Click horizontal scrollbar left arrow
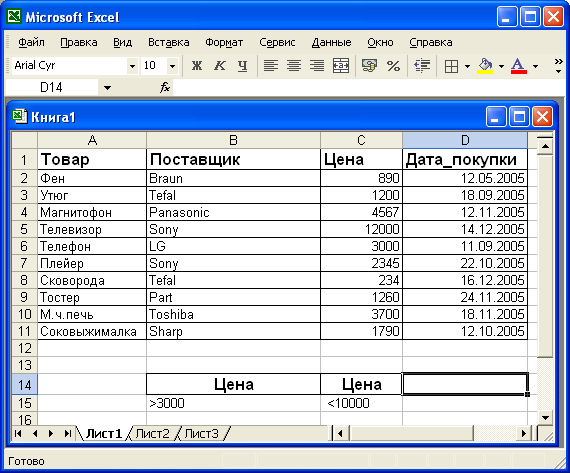Image resolution: width=570 pixels, height=473 pixels. click(x=341, y=433)
